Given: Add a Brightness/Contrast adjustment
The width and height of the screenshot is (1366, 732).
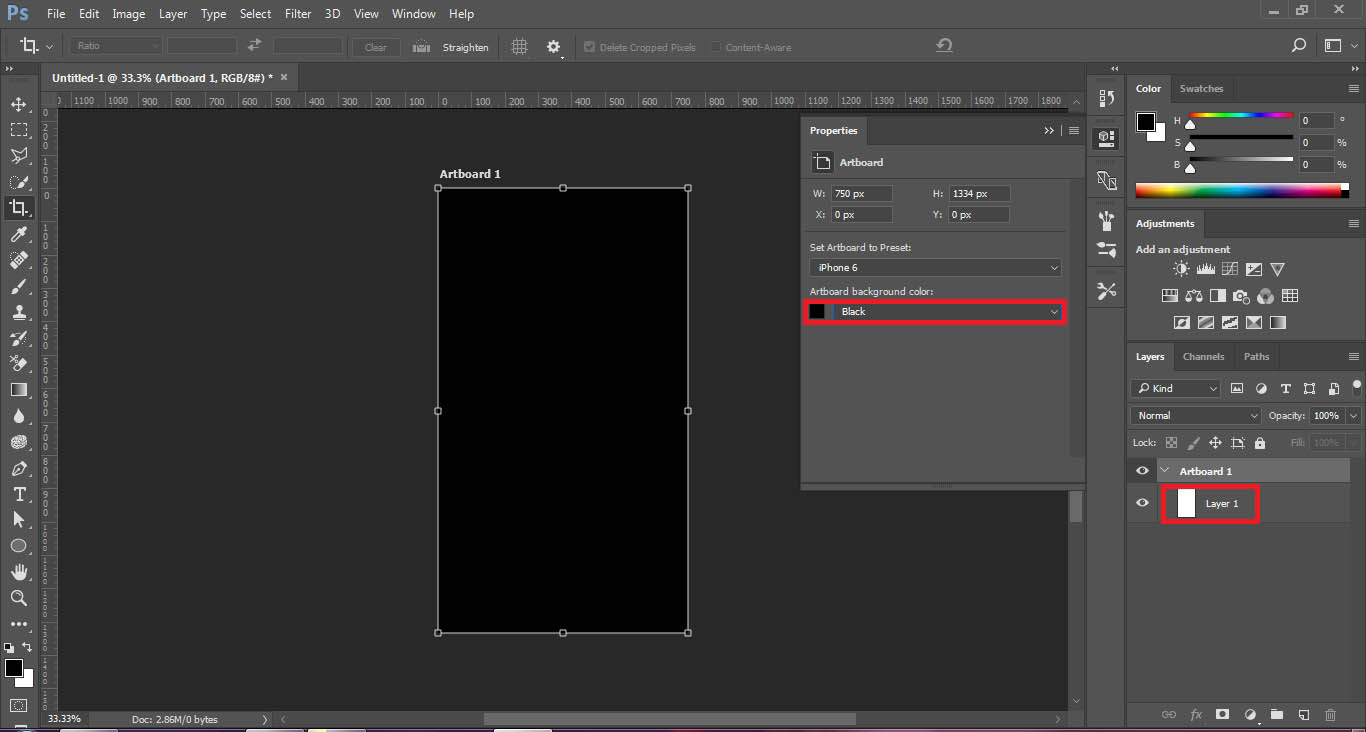Looking at the screenshot, I should (x=1181, y=269).
